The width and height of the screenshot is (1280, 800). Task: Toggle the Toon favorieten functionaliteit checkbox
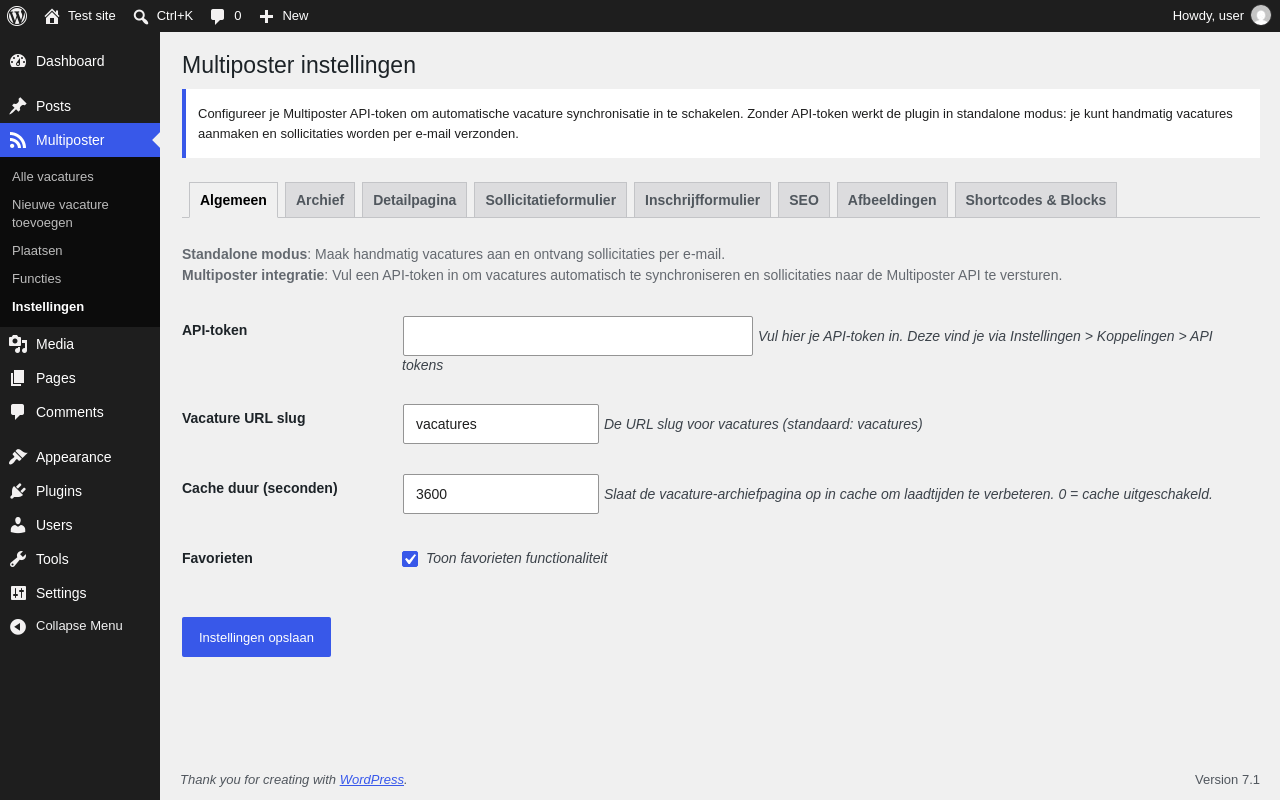pyautogui.click(x=410, y=559)
